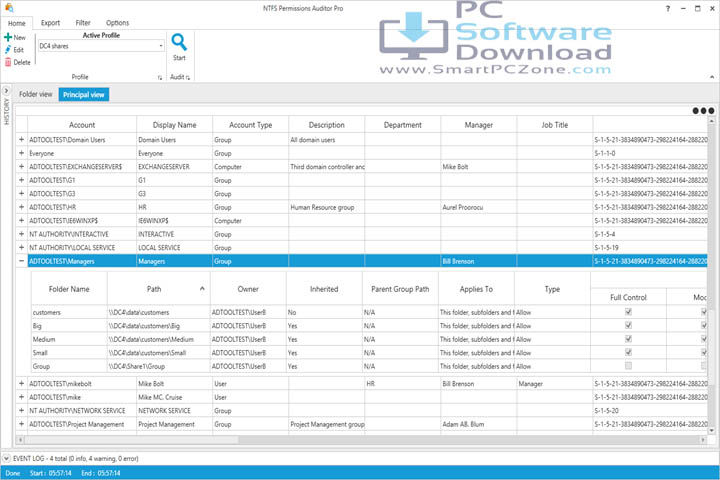Expand the ADTOOLTEST\EXCHANGESERVER$ row
The width and height of the screenshot is (720, 480).
pos(22,166)
